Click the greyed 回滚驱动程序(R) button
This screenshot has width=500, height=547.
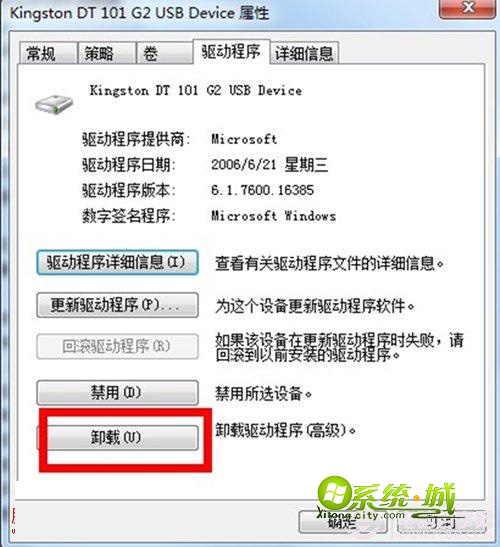[x=117, y=346]
